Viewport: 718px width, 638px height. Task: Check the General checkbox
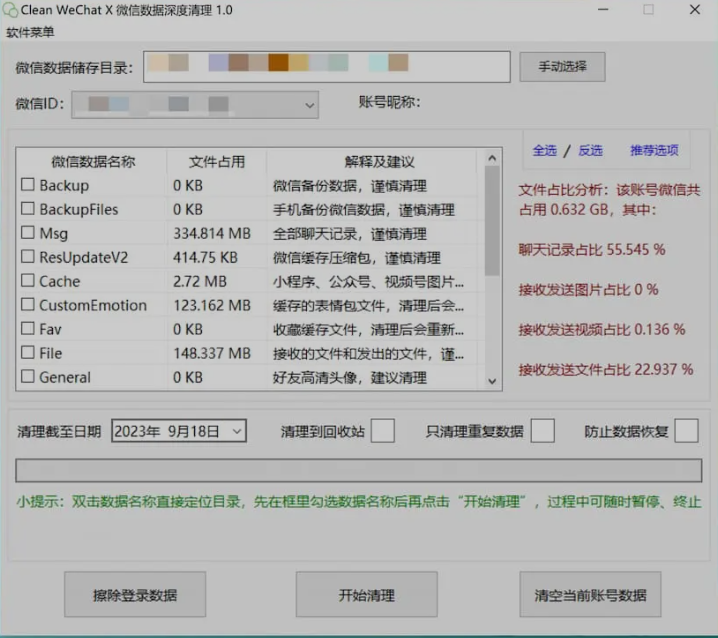tap(28, 376)
